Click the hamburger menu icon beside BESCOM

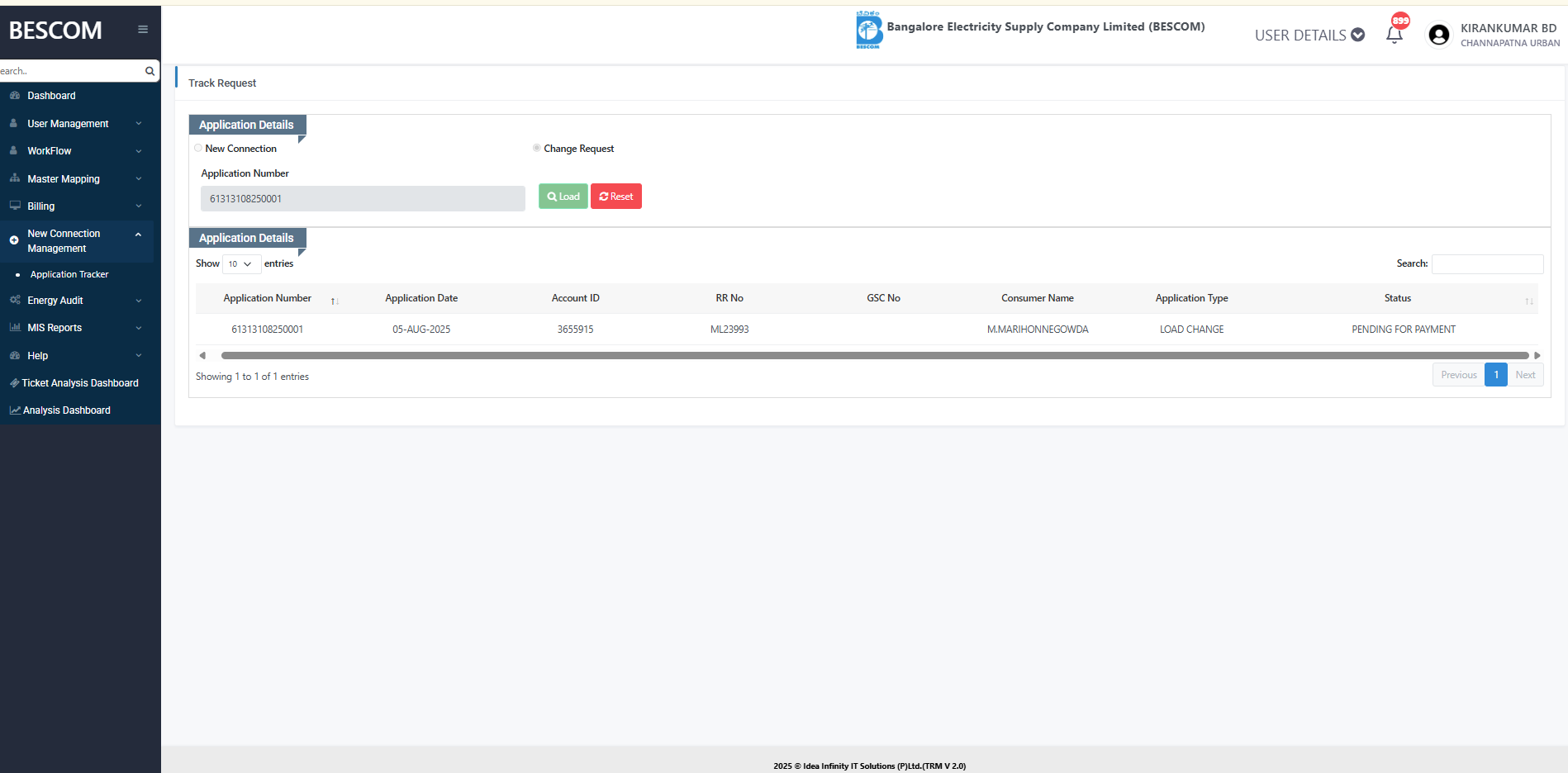click(143, 30)
